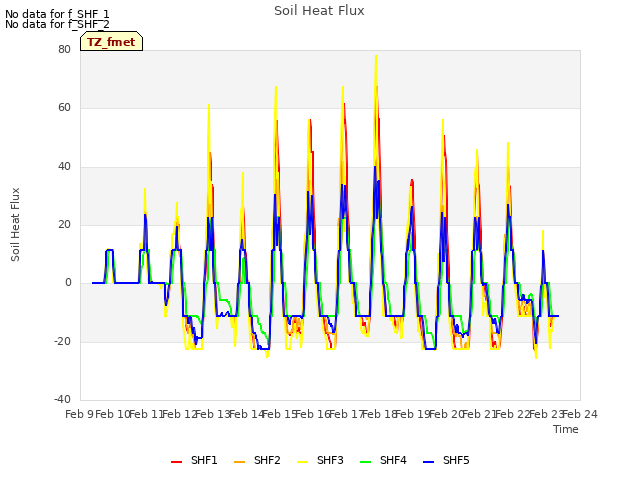The image size is (640, 480).
Task: Click the y-axis tick label 60
Action: point(64,108)
